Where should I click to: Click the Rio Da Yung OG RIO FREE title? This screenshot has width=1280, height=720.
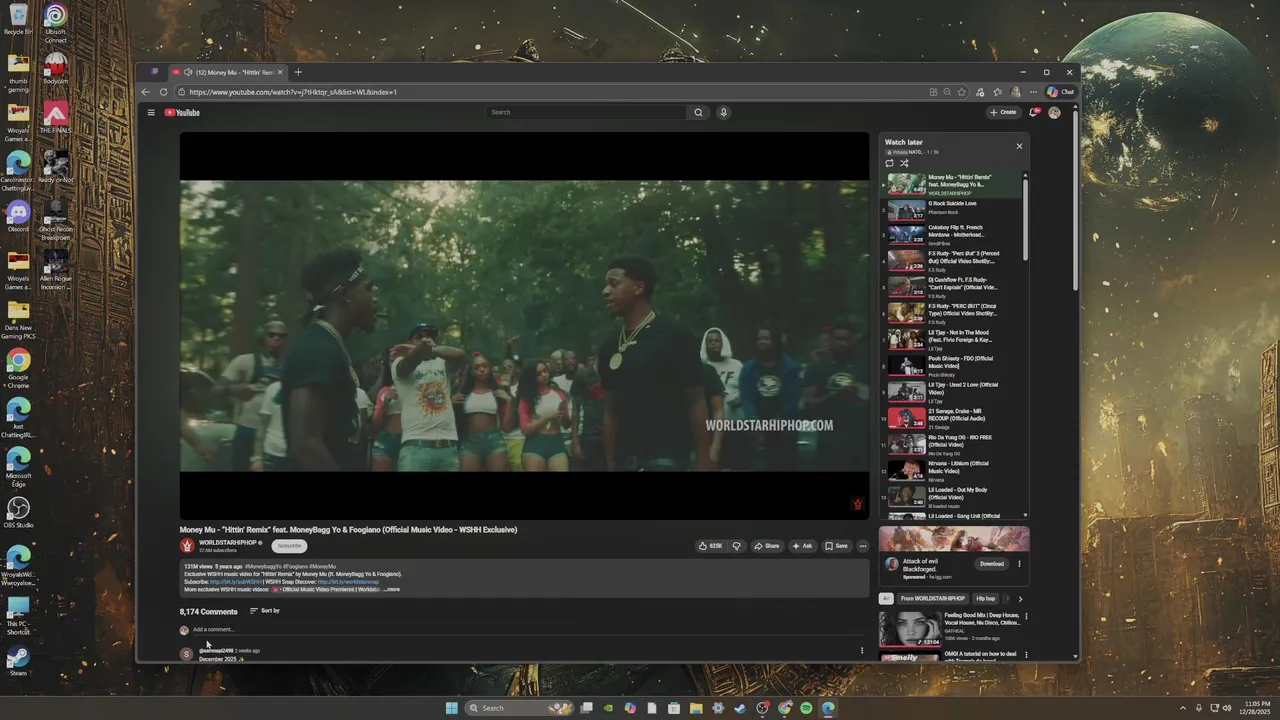tap(959, 440)
